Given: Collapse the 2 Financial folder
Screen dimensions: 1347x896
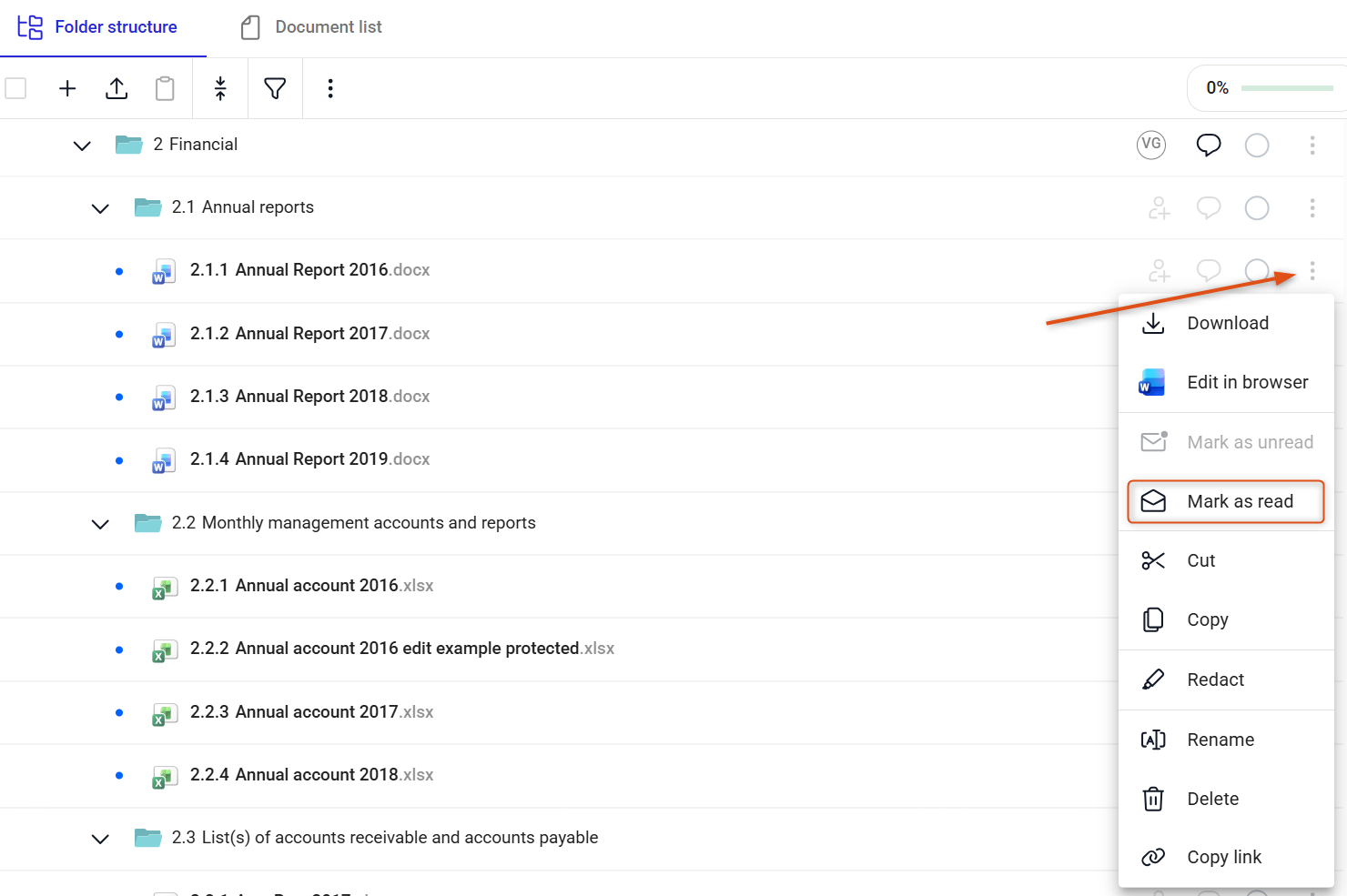Looking at the screenshot, I should coord(82,146).
